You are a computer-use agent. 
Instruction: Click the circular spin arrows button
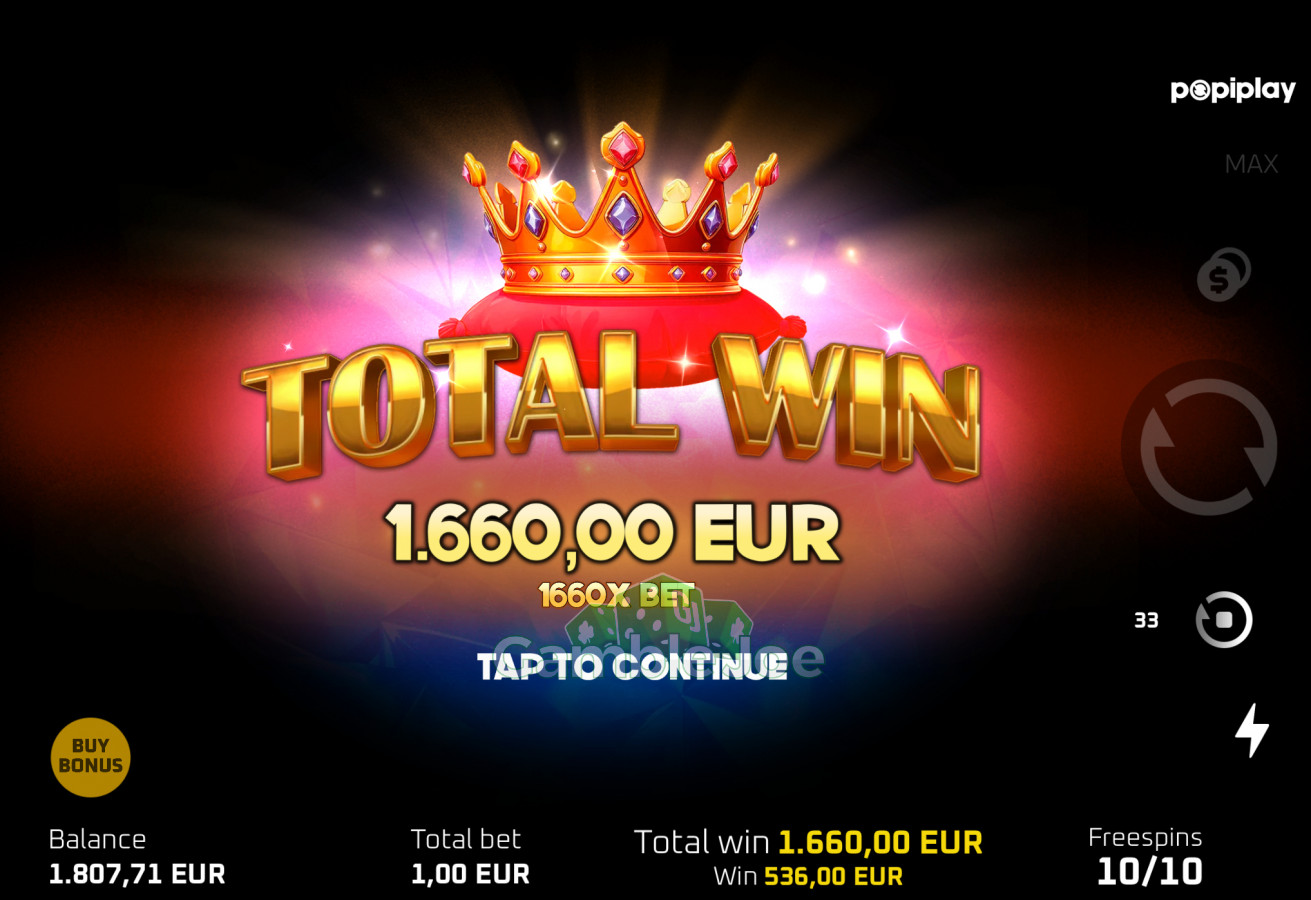[1208, 447]
